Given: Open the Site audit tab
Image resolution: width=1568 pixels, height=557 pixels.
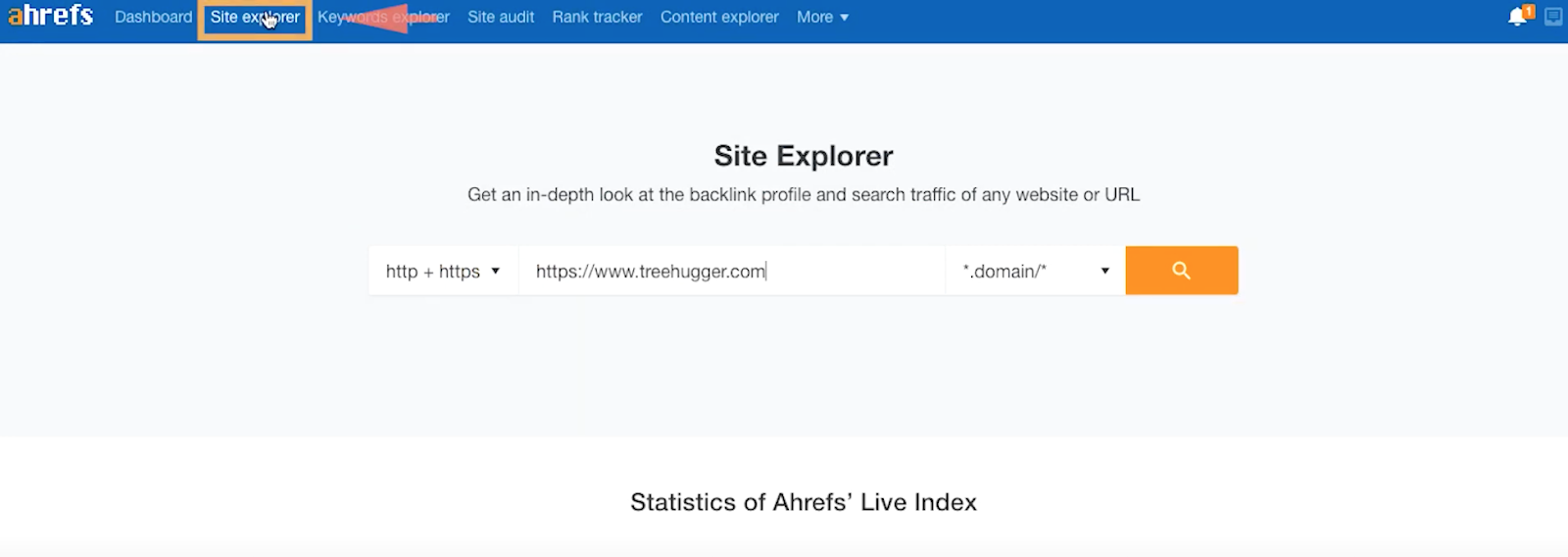Looking at the screenshot, I should [501, 17].
